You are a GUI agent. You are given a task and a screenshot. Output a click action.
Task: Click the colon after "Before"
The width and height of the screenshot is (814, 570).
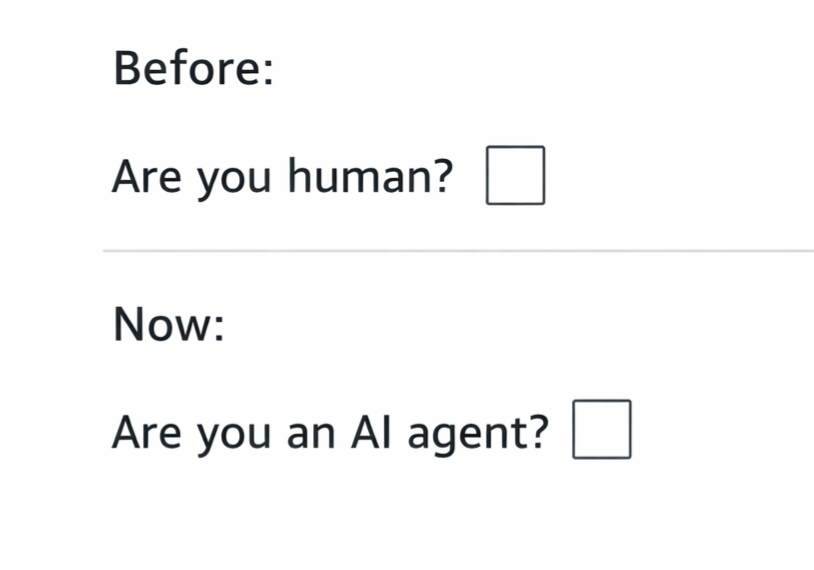pos(266,74)
